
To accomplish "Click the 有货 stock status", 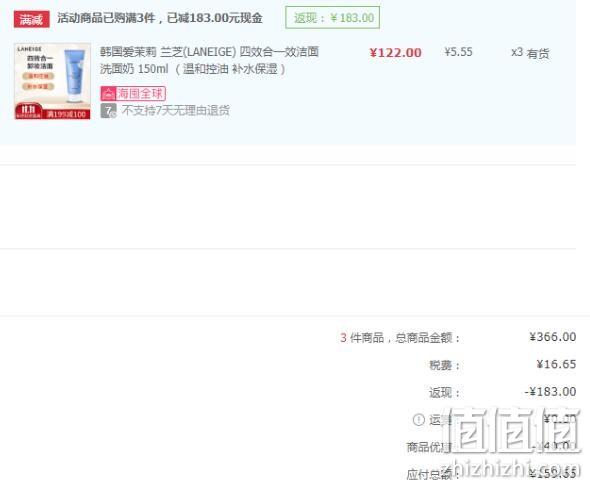I will (538, 54).
